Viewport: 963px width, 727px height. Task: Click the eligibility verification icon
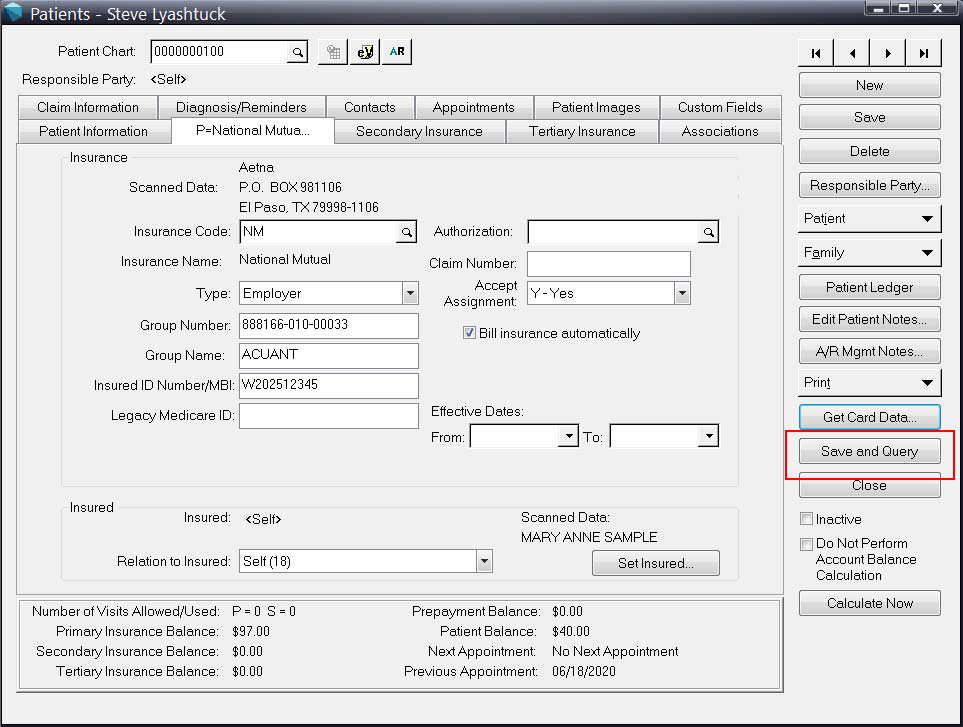click(x=365, y=52)
